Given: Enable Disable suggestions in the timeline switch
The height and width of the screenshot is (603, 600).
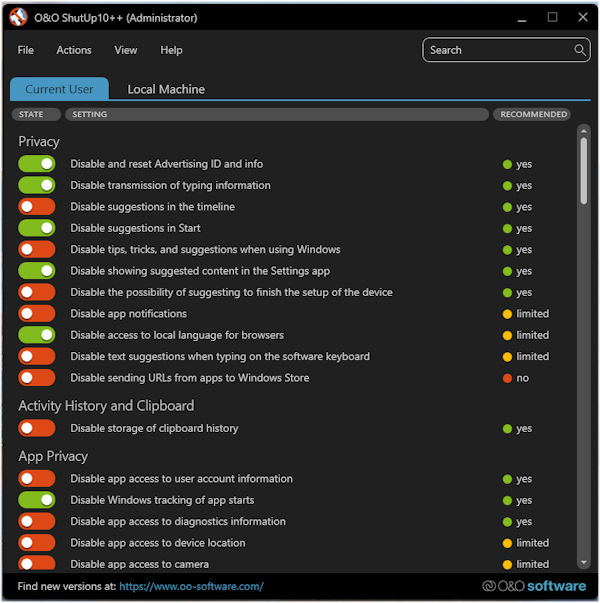Looking at the screenshot, I should 37,207.
